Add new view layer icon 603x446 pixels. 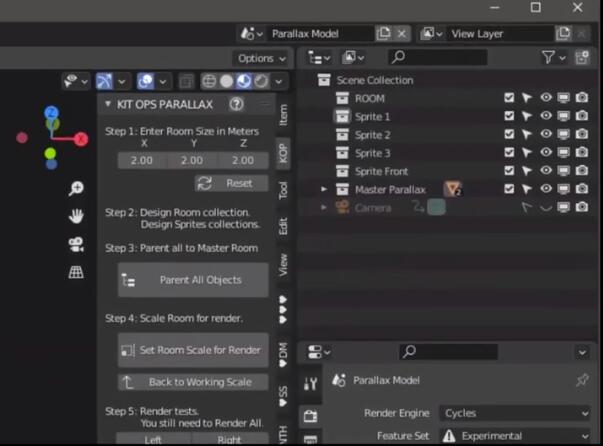[x=563, y=34]
